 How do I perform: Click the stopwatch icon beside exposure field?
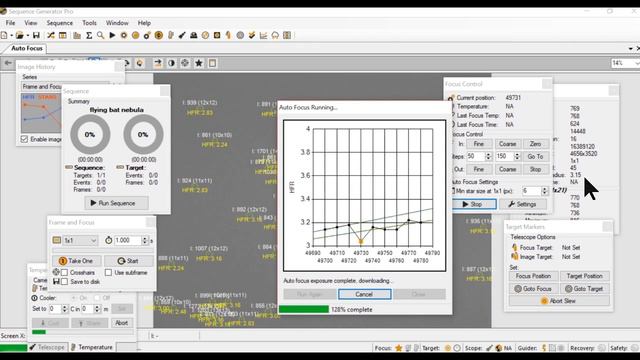[x=109, y=240]
